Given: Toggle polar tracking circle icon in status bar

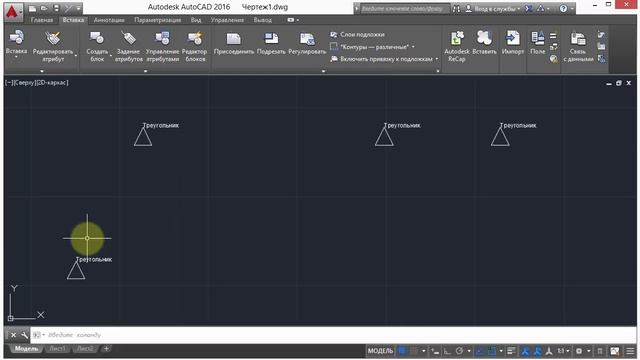Looking at the screenshot, I should pyautogui.click(x=460, y=351).
